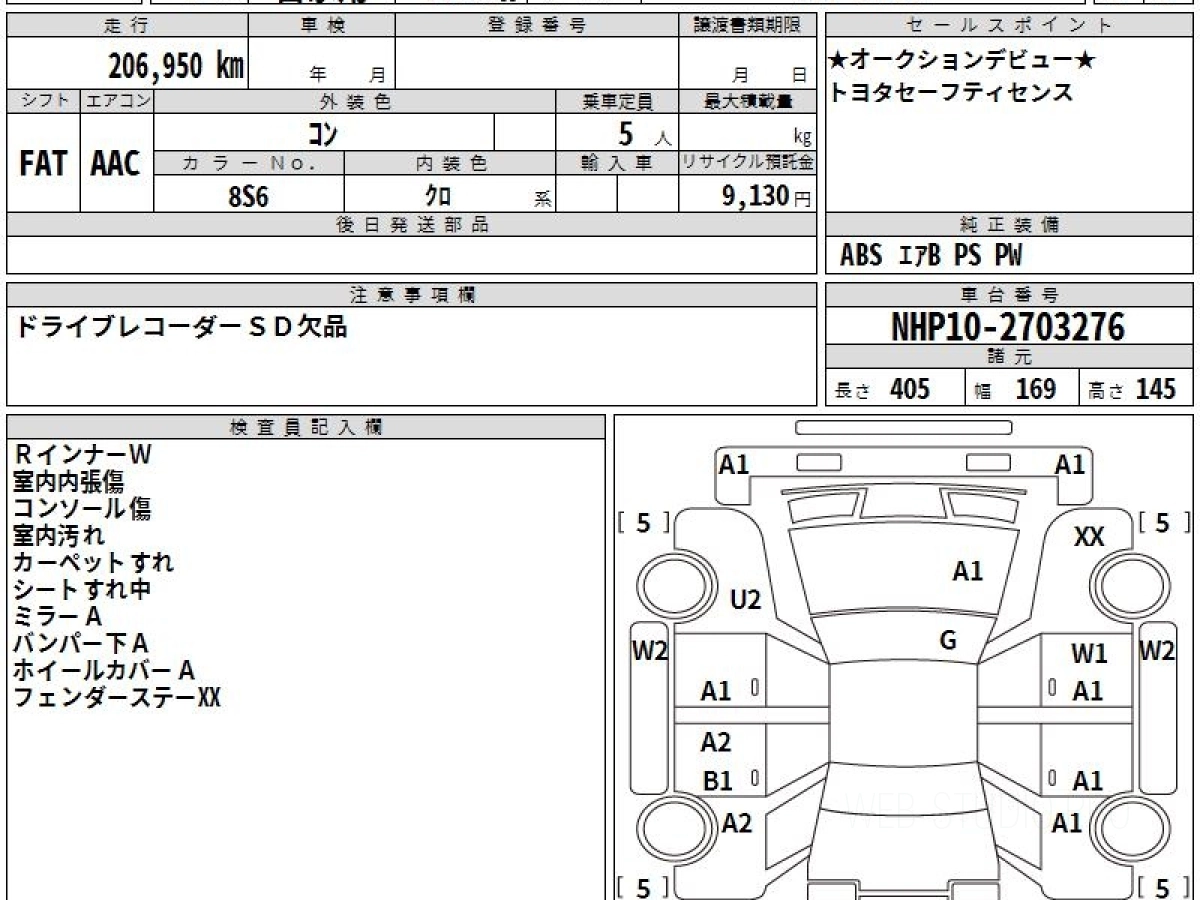This screenshot has width=1200, height=900.
Task: Select the フェンダーステーXX inspector note
Action: tap(116, 697)
